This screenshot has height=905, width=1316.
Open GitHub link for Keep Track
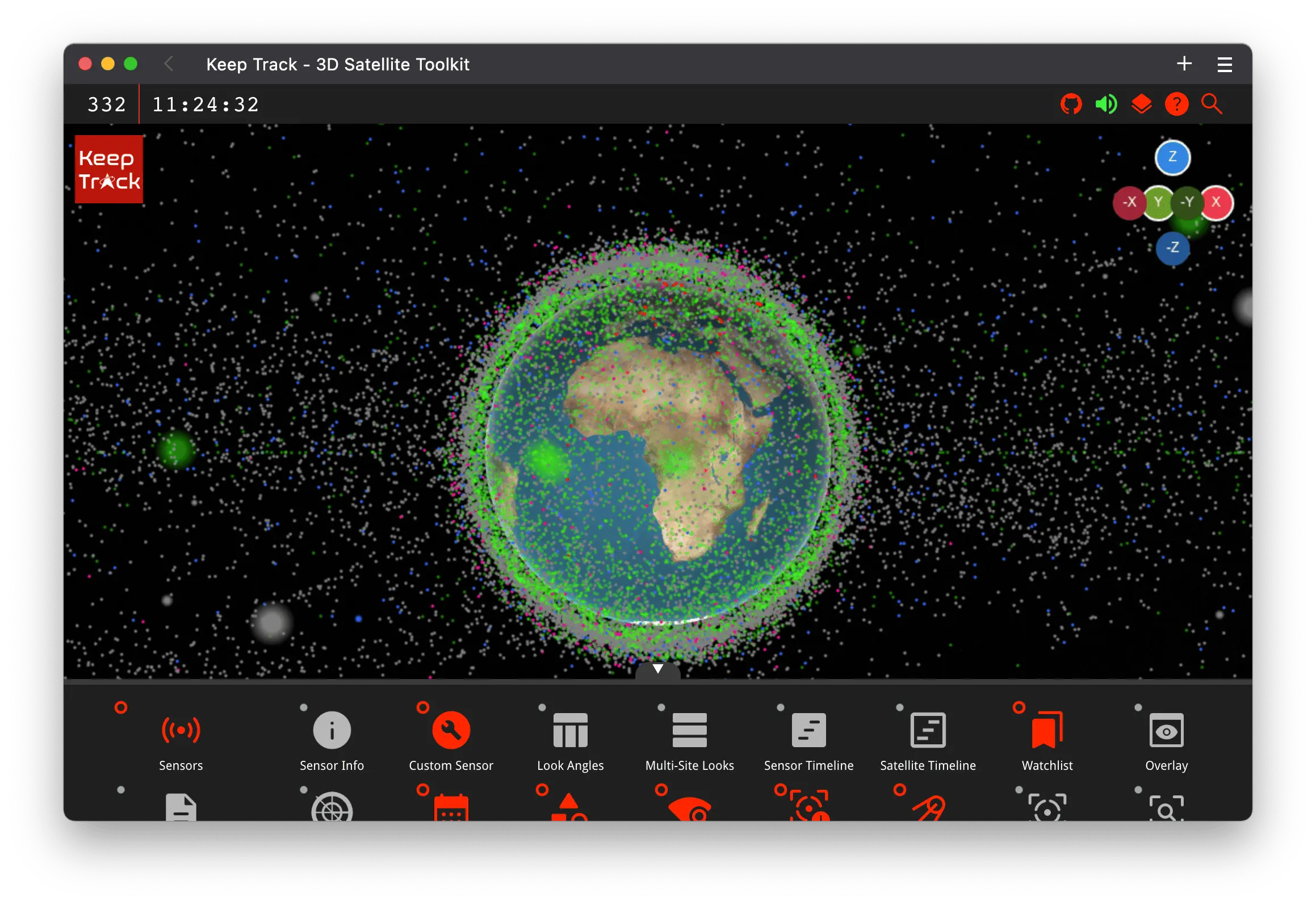[1075, 104]
